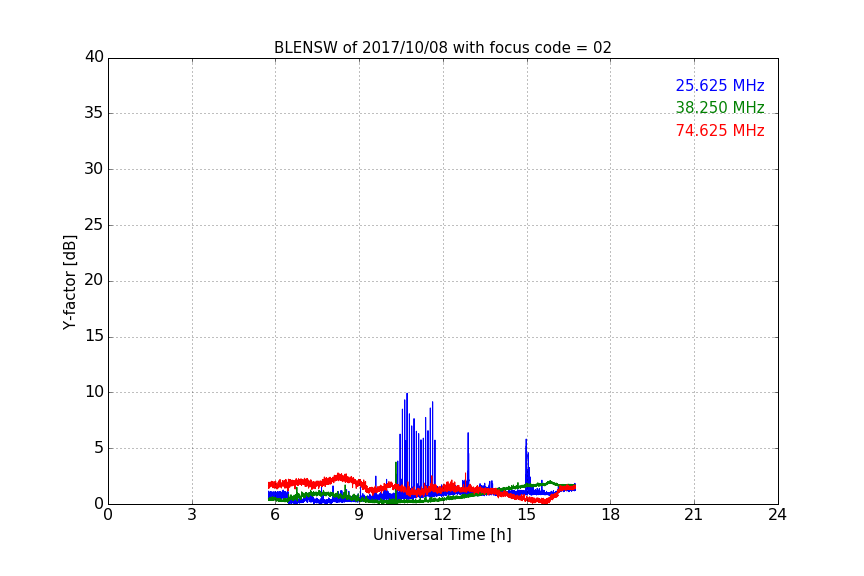This screenshot has width=864, height=576.
Task: Click y-axis tick label '40'
Action: [94, 57]
